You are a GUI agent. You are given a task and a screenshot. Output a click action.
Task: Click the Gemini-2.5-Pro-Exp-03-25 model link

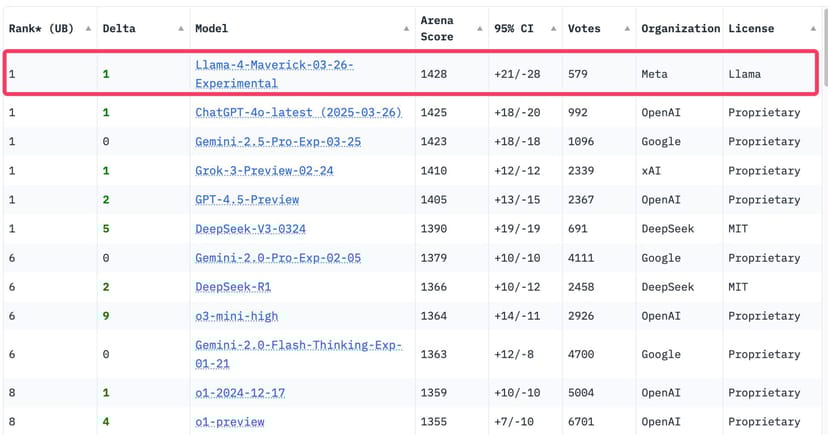(278, 142)
